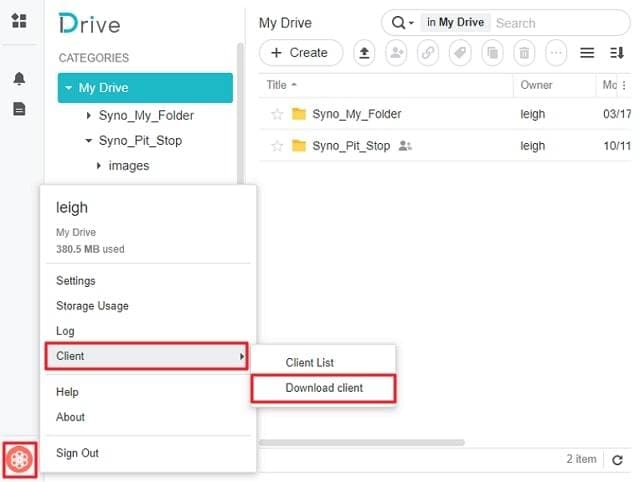The height and width of the screenshot is (482, 640).
Task: Open Log in the user menu
Action: (x=65, y=331)
